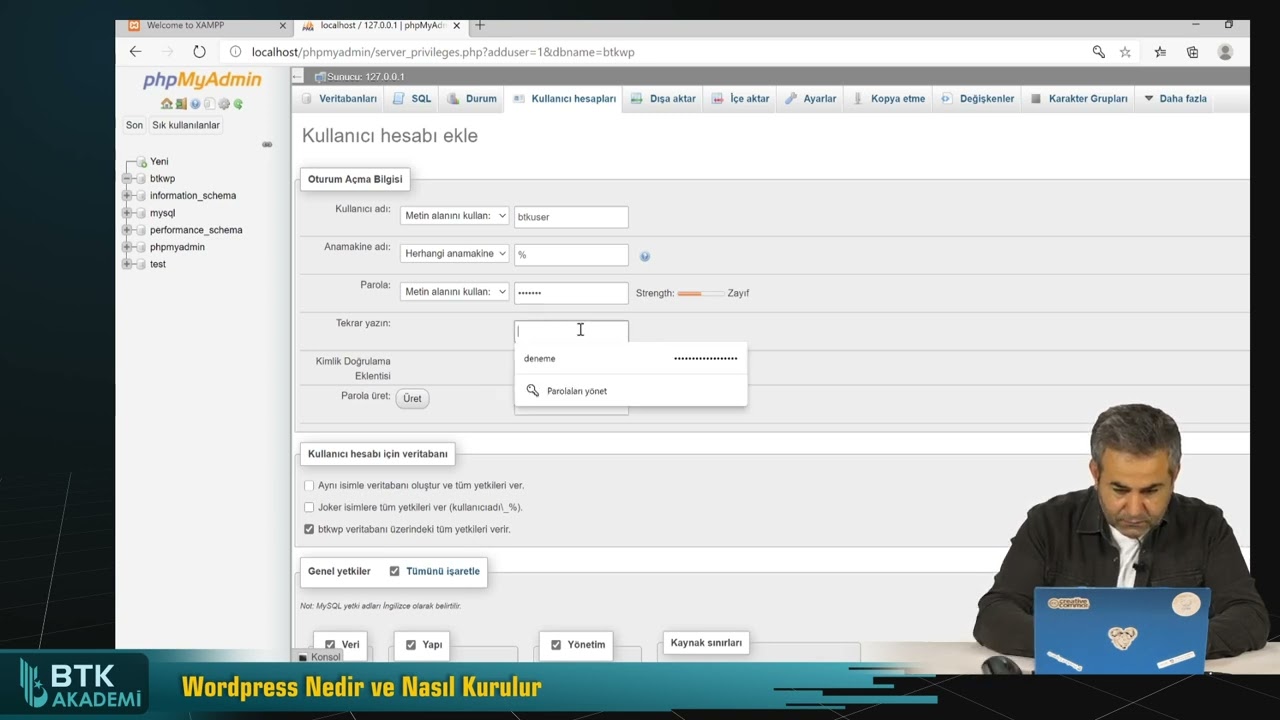Click the hostname help question icon

(645, 256)
